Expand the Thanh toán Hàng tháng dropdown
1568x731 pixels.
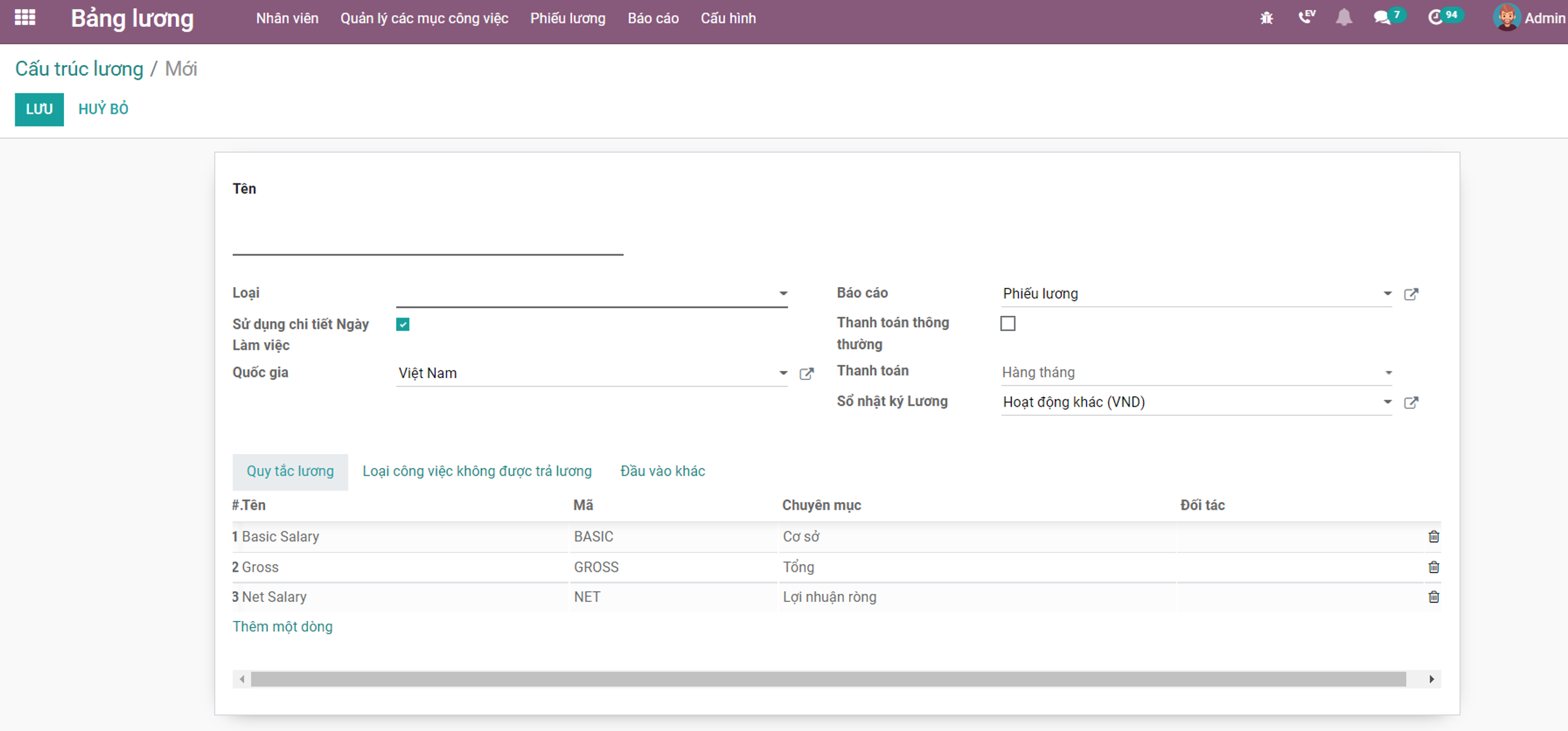coord(1388,373)
